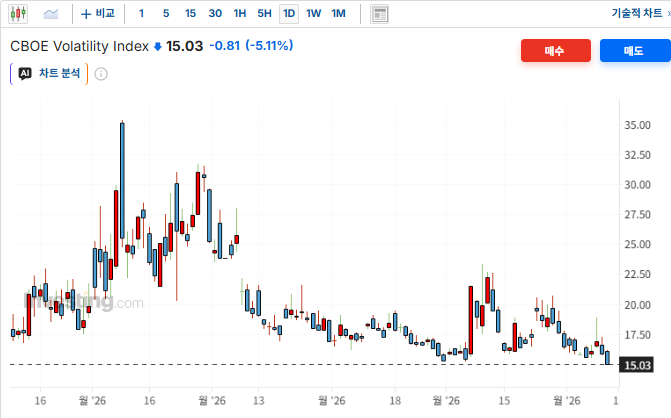Open AI chart analysis (차트 분석)
Viewport: 671px width, 418px height.
[49, 74]
